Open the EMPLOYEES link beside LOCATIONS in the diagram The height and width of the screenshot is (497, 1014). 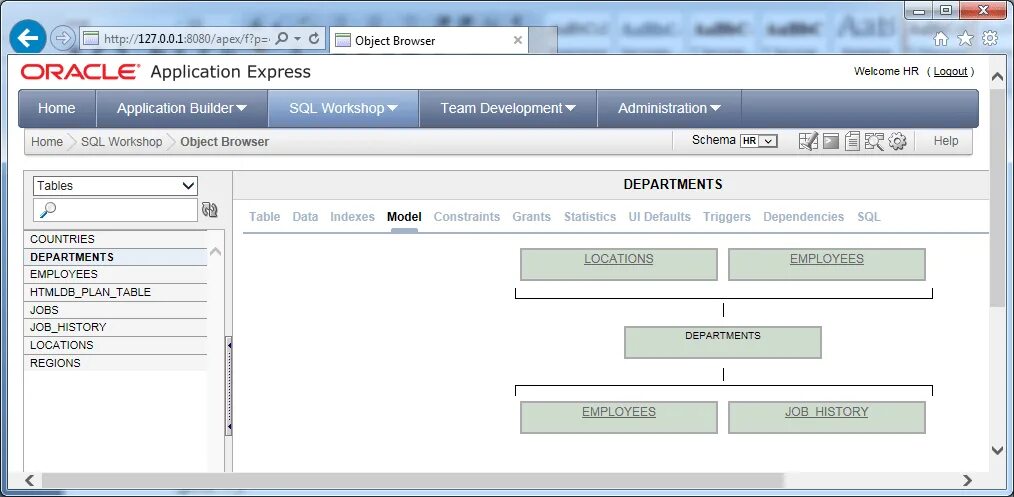click(826, 259)
